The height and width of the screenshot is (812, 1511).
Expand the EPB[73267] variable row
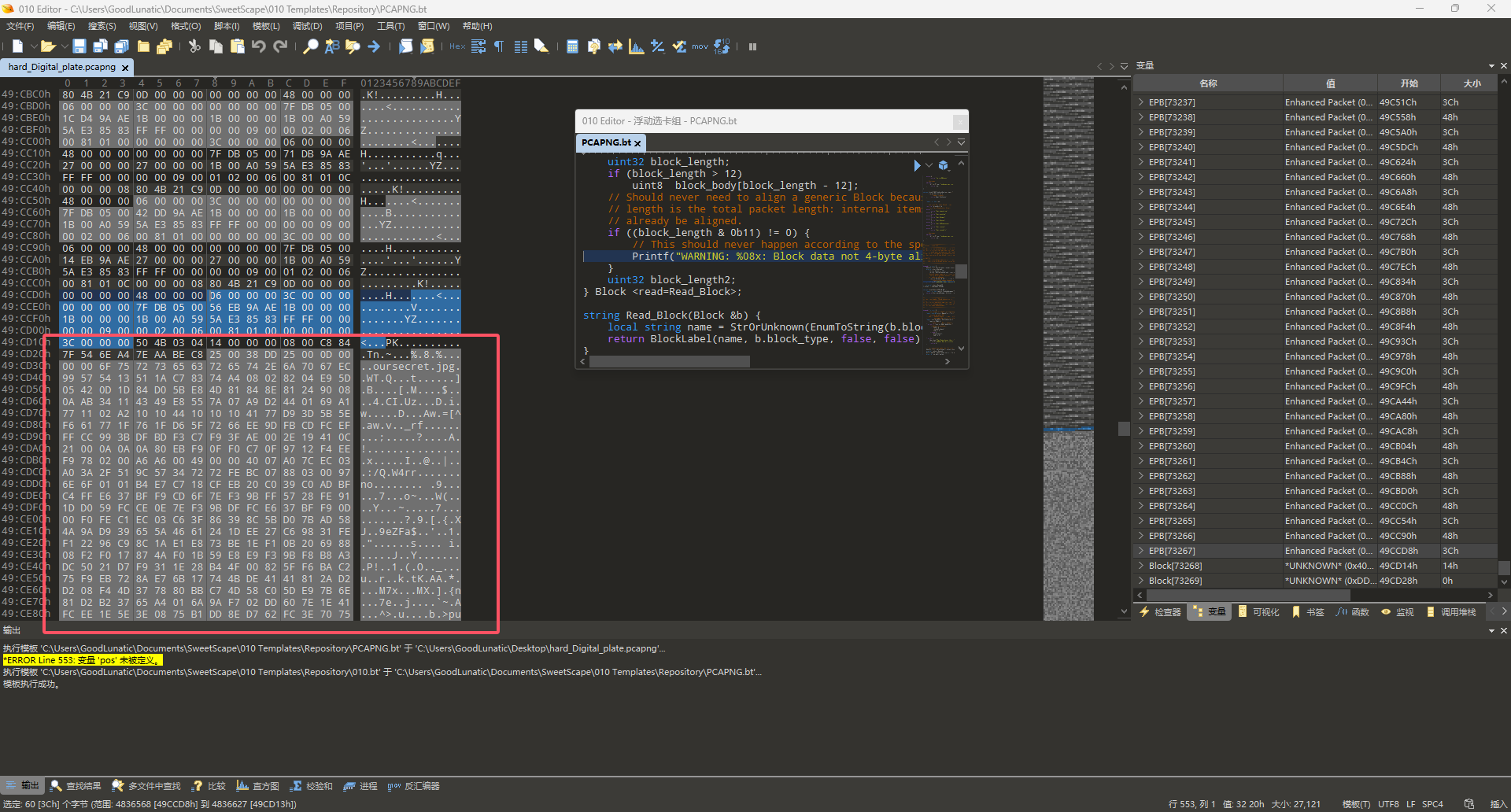pos(1141,551)
